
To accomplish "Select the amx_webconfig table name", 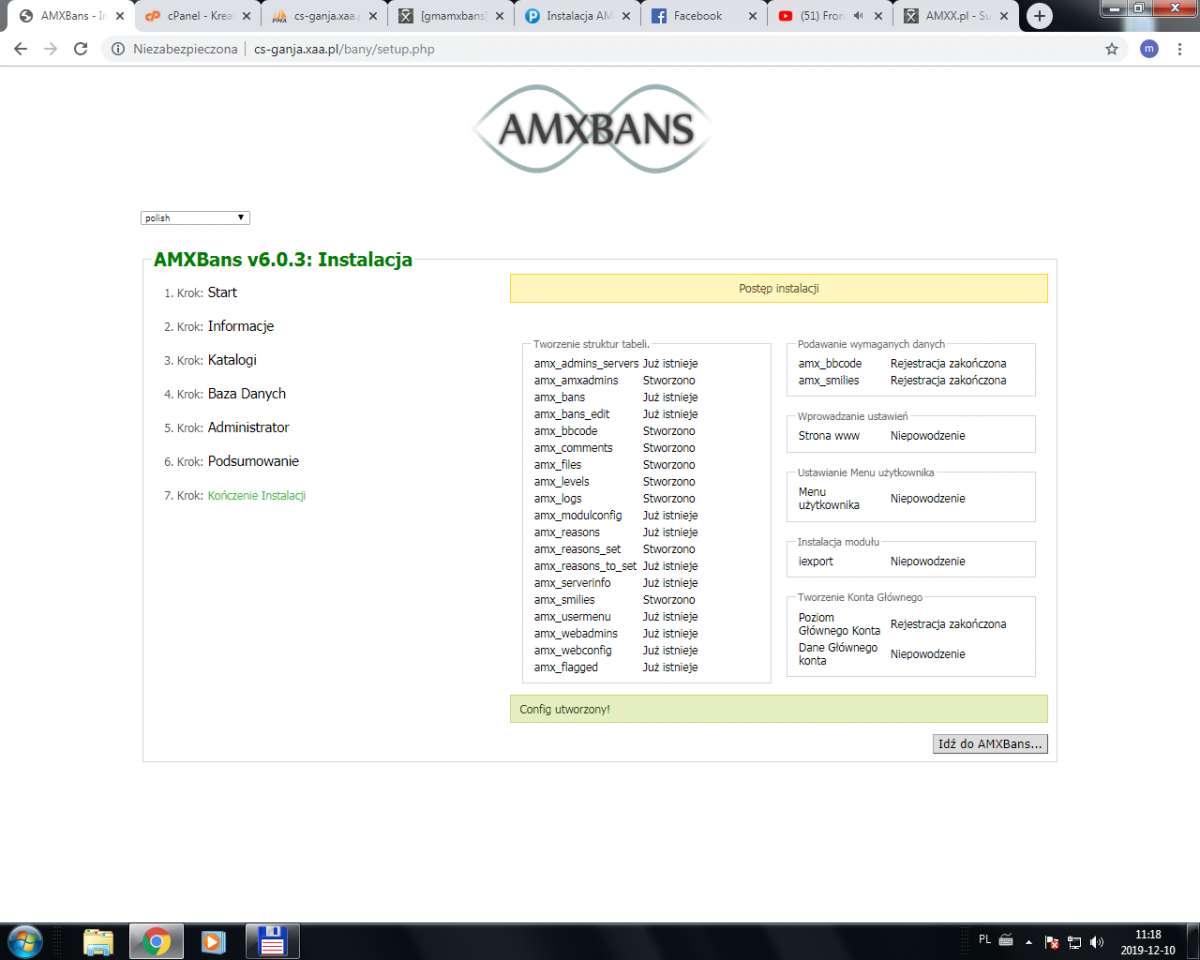I will coord(573,650).
